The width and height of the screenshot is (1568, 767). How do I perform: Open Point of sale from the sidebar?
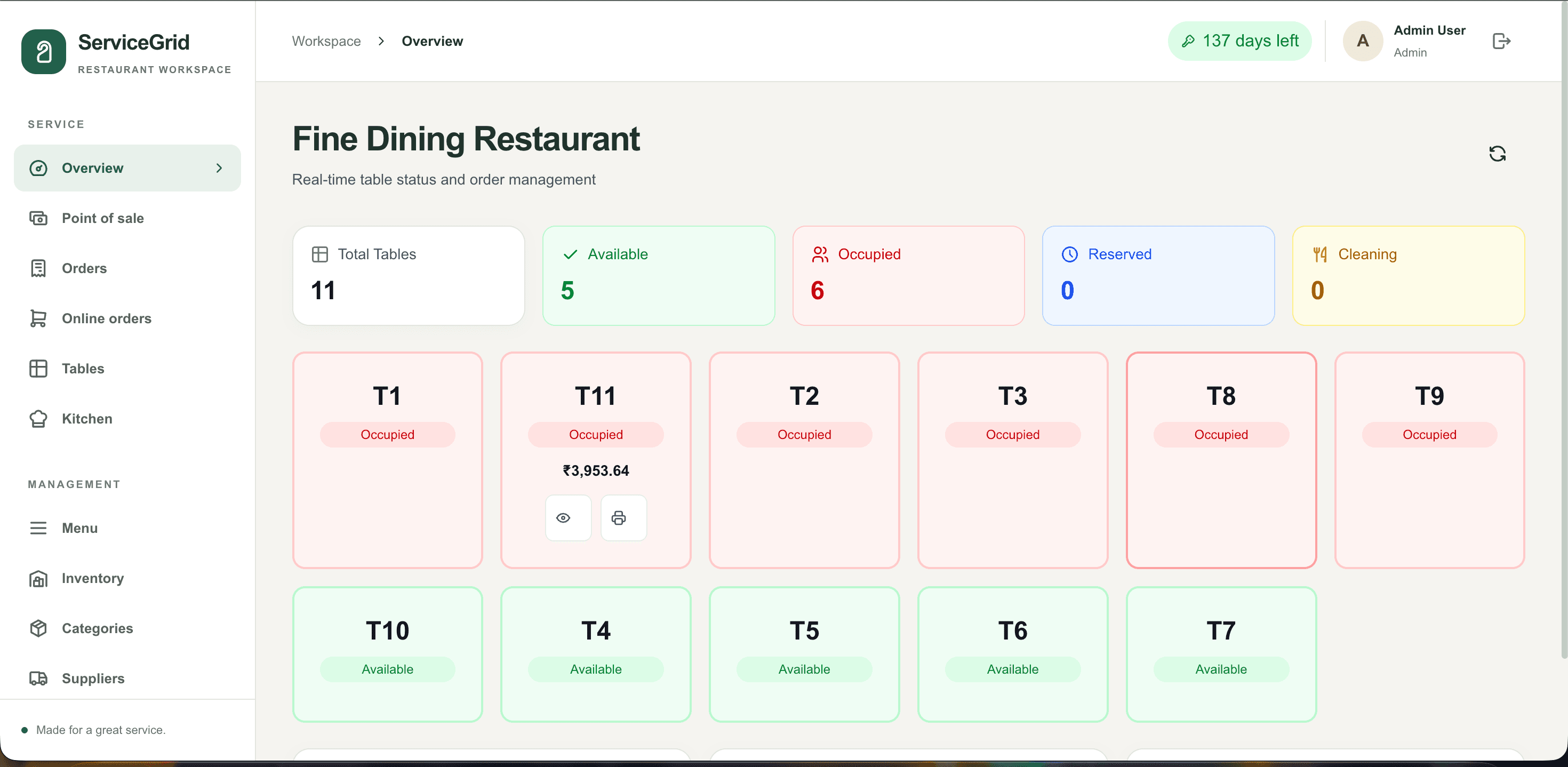[x=127, y=218]
